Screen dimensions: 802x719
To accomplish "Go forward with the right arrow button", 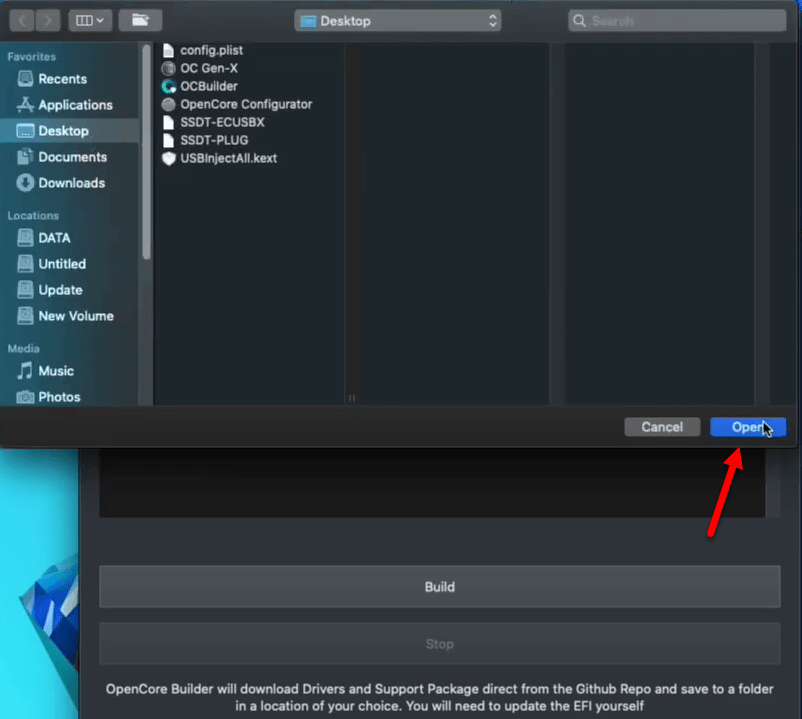I will pyautogui.click(x=48, y=21).
